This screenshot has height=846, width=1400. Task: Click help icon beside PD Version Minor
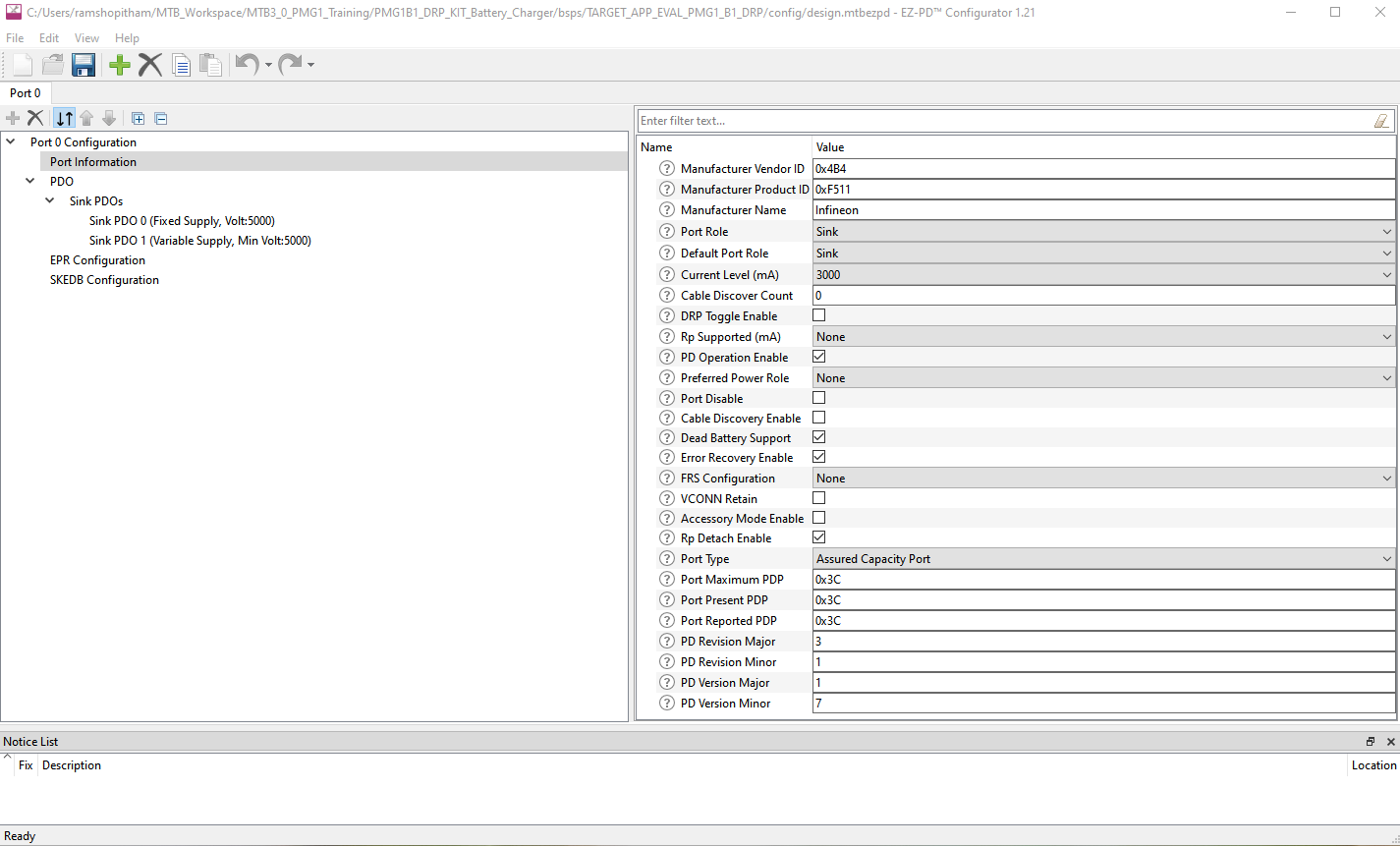[667, 704]
